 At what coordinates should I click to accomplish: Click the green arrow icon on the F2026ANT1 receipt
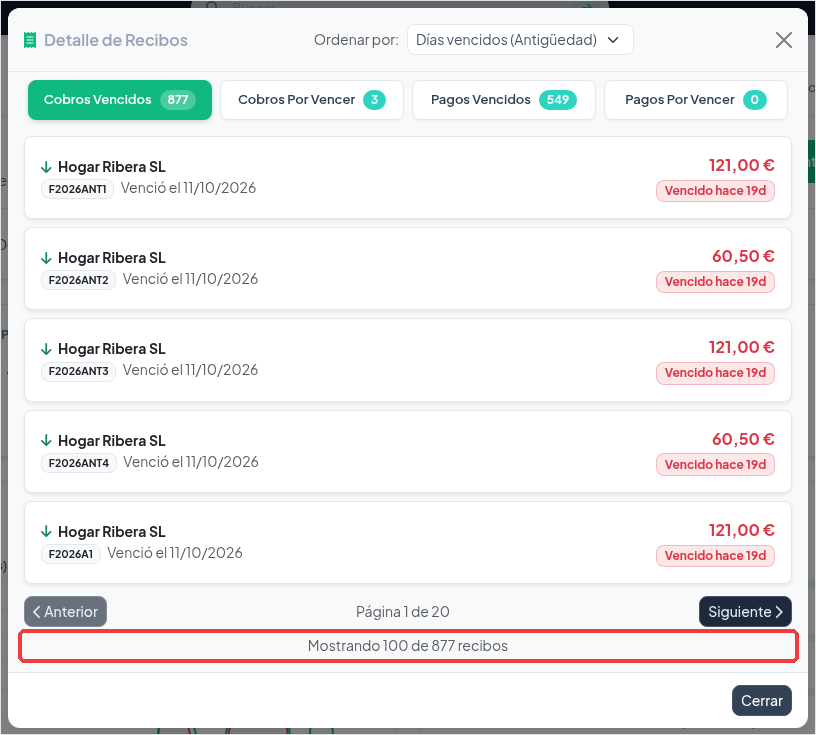pyautogui.click(x=46, y=167)
